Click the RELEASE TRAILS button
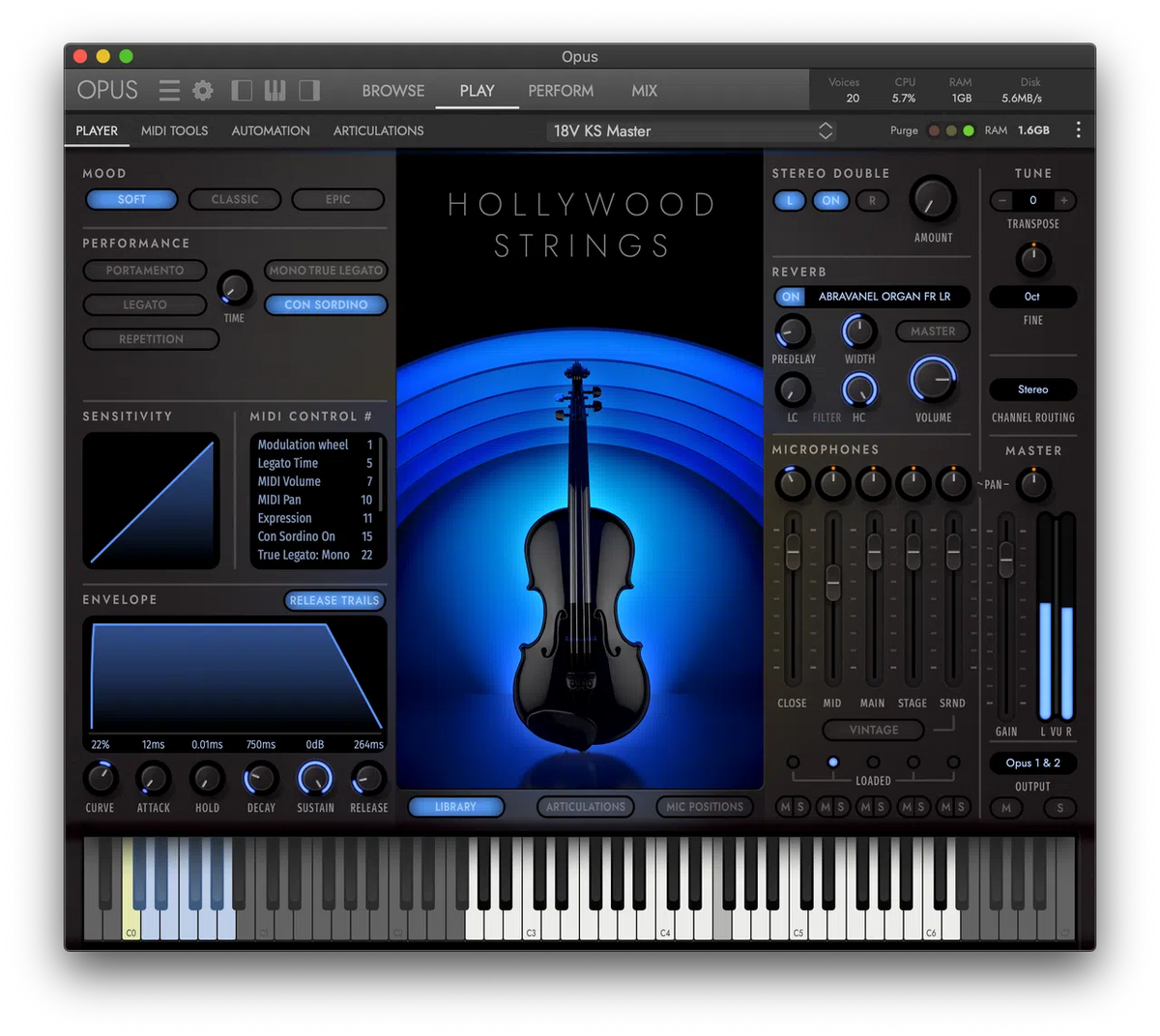The height and width of the screenshot is (1036, 1160). [x=333, y=600]
